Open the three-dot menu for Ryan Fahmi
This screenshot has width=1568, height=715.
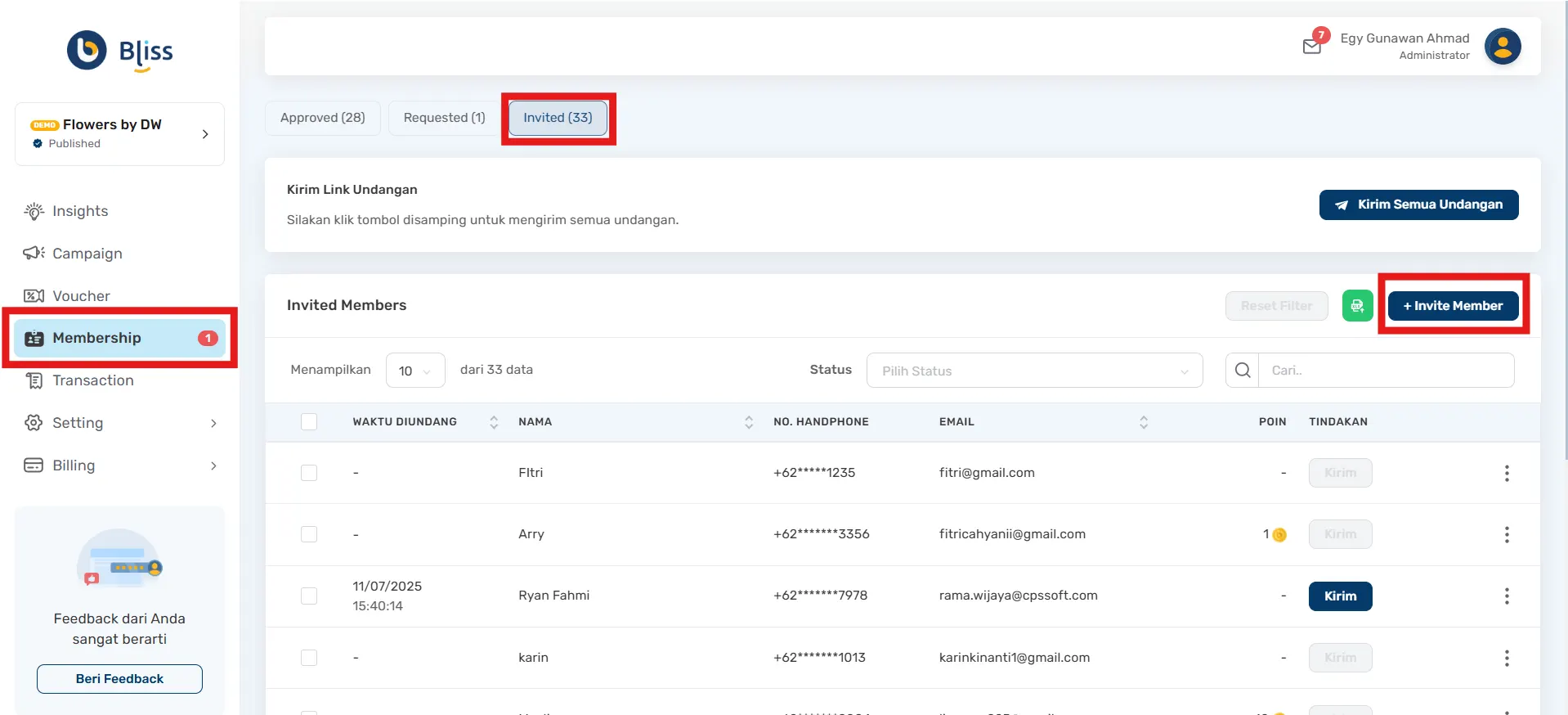pyautogui.click(x=1506, y=596)
